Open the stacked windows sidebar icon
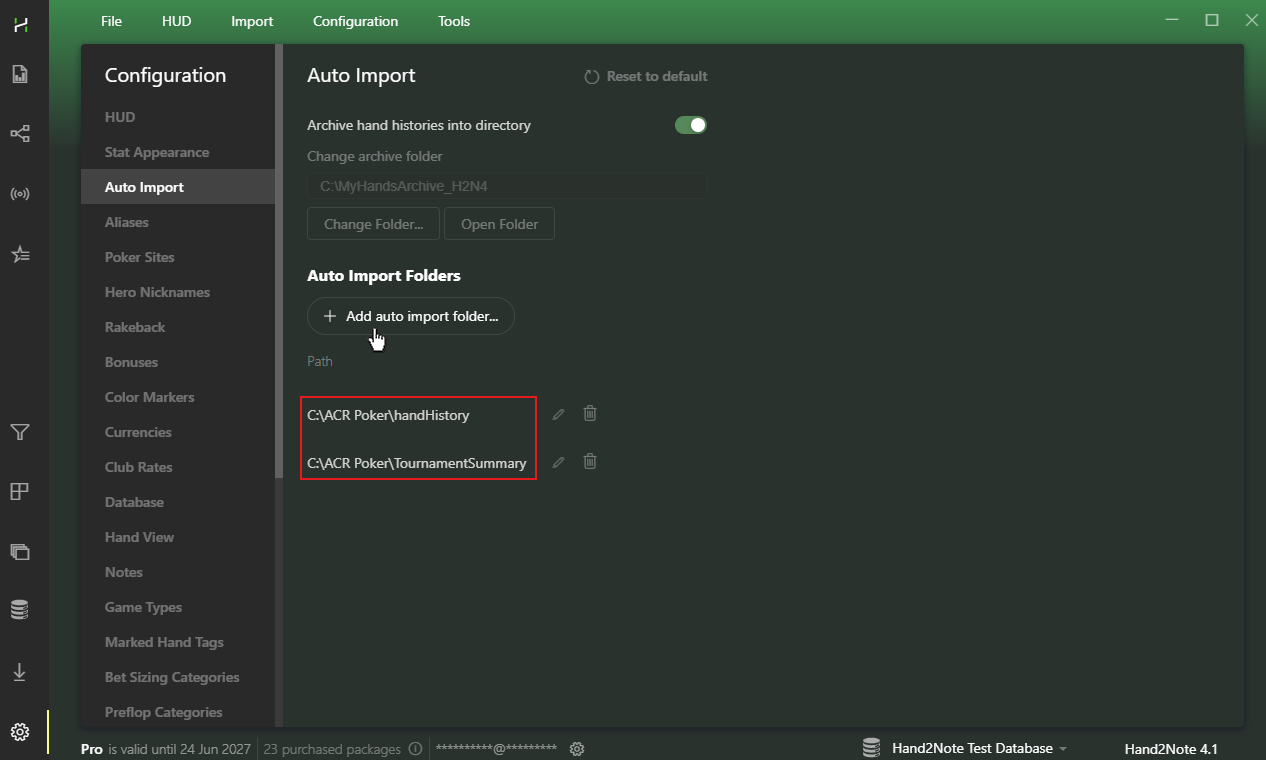The image size is (1266, 760). coord(20,551)
